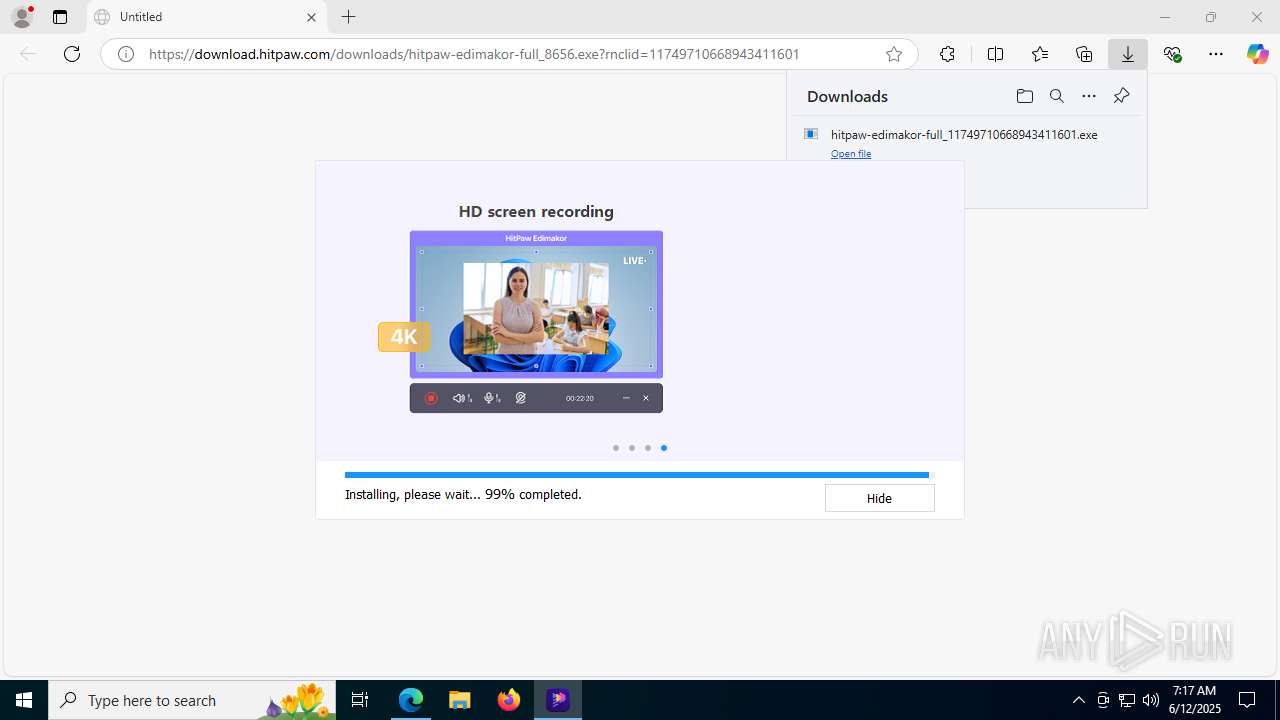Open the Collections icon
Viewport: 1280px width, 720px height.
point(1084,54)
